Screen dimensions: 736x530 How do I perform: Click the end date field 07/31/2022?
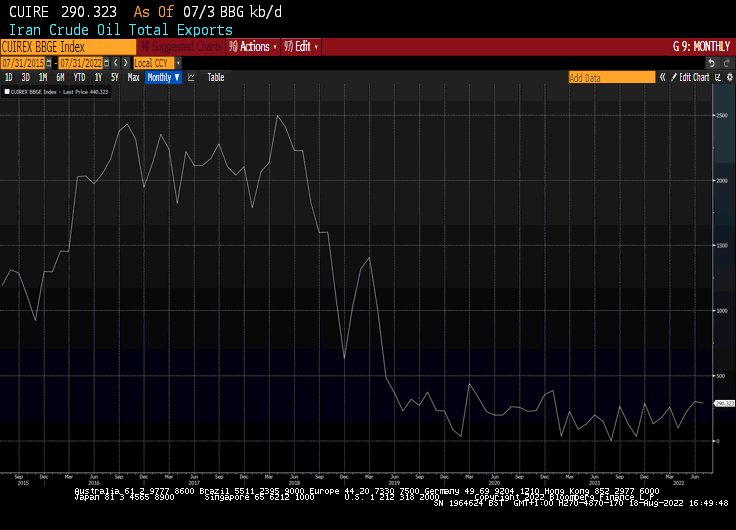(x=81, y=63)
